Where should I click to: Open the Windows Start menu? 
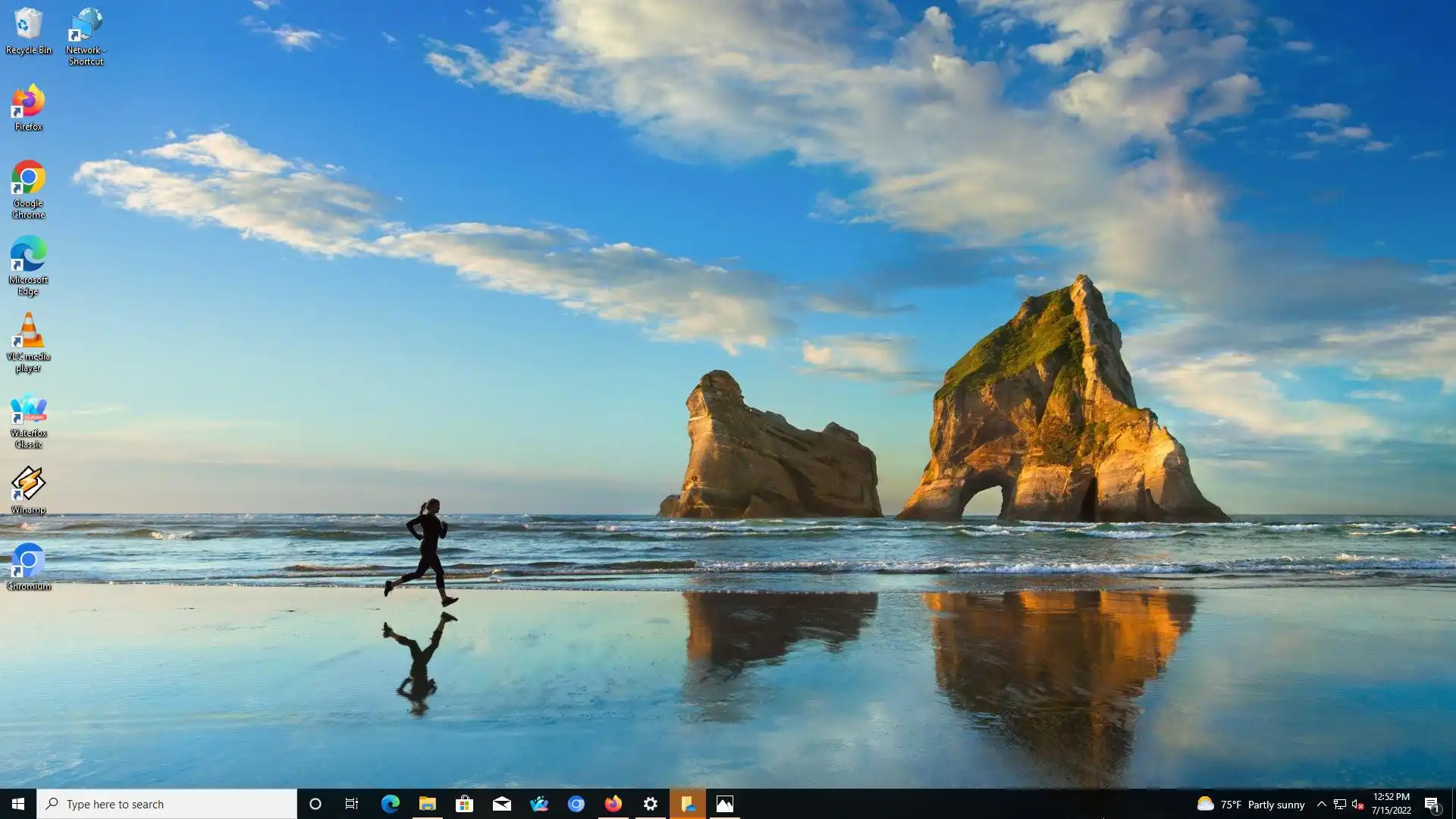pos(18,804)
